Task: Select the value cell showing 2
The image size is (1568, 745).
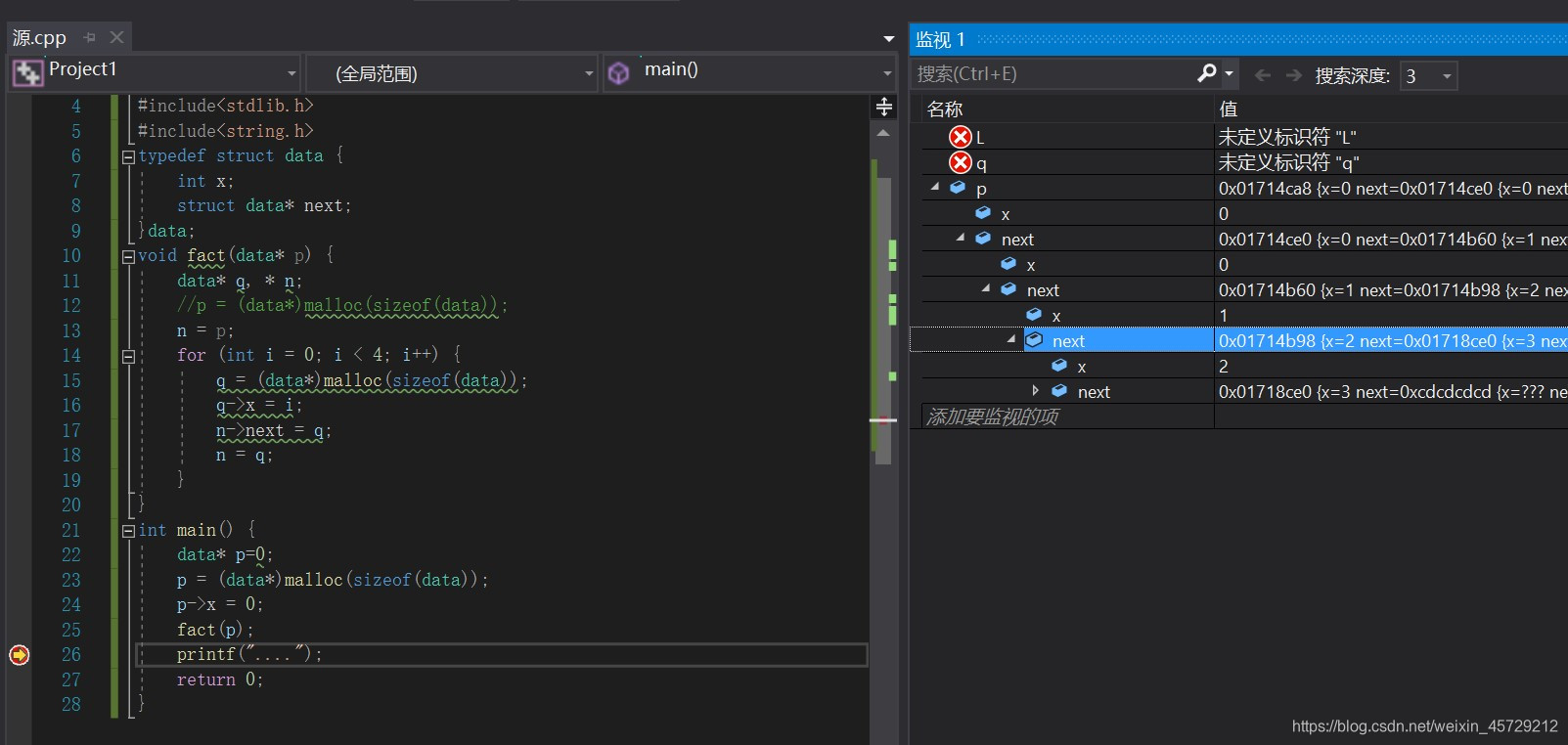Action: [1391, 366]
